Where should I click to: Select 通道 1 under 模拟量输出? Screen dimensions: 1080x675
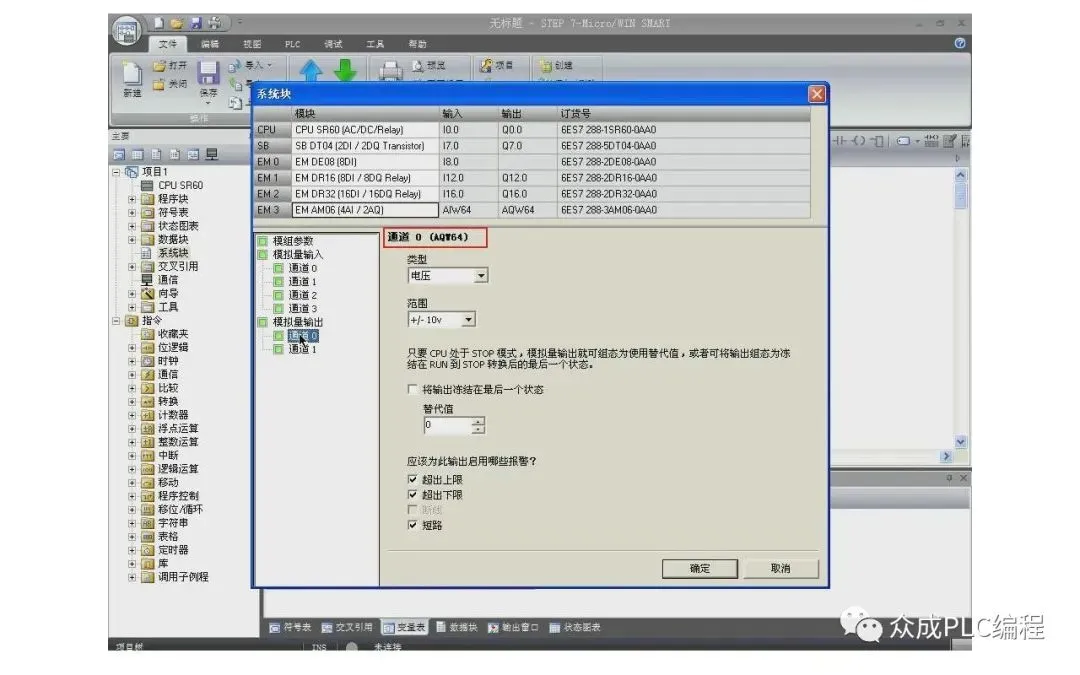pyautogui.click(x=302, y=349)
